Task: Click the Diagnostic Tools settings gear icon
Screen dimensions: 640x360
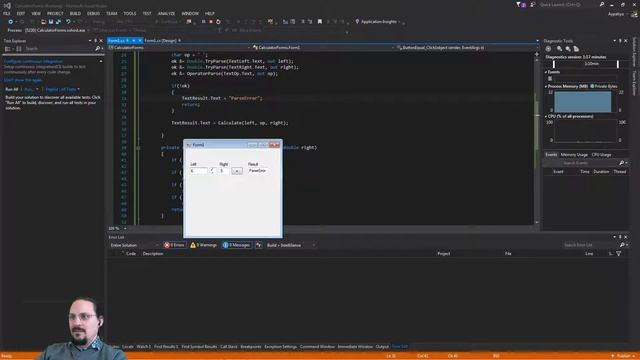Action: tap(548, 49)
